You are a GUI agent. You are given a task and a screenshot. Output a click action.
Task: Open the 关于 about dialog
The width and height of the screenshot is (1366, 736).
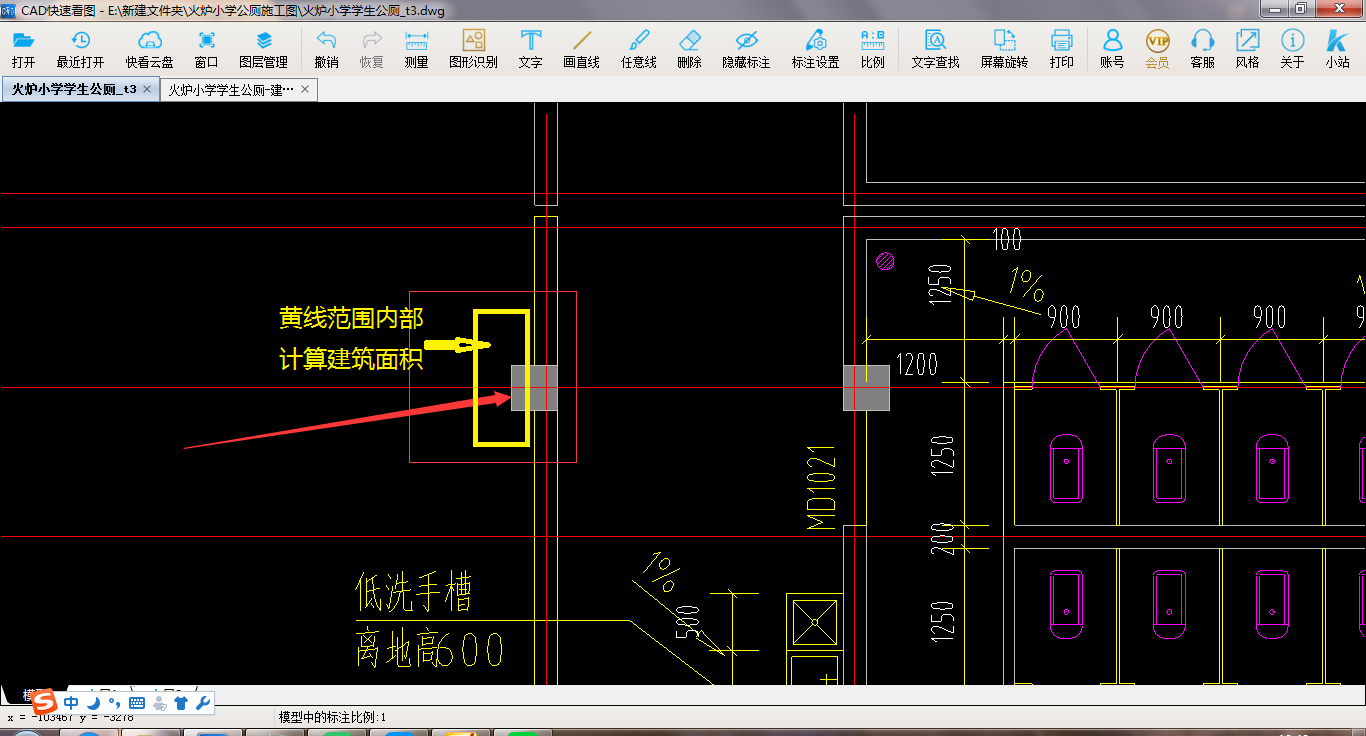(1292, 49)
